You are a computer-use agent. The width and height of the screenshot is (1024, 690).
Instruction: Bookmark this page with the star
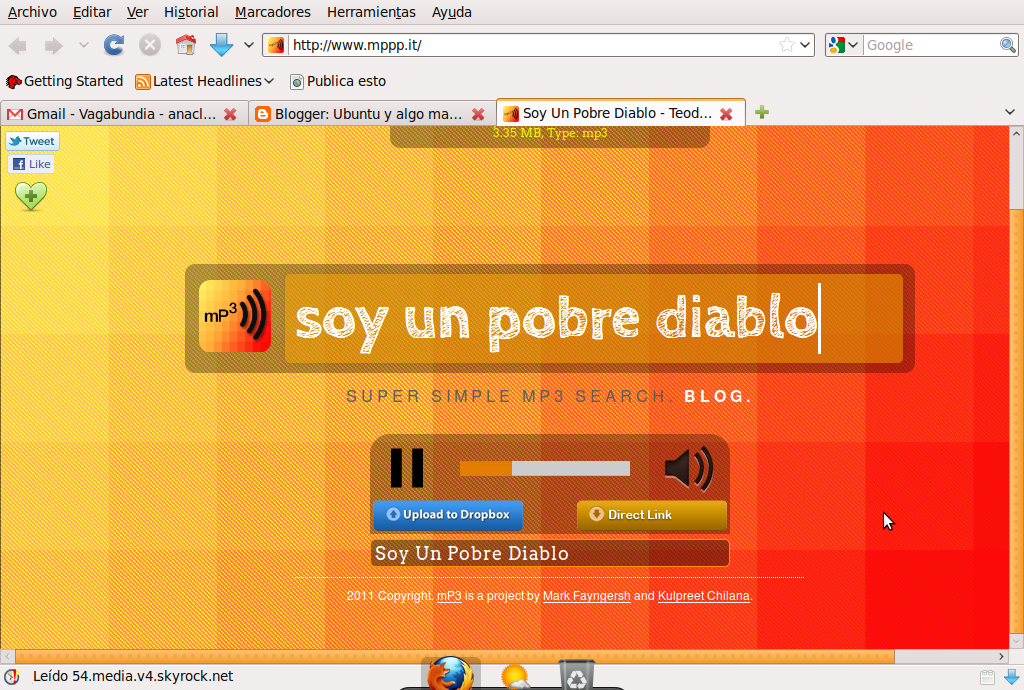[x=787, y=45]
